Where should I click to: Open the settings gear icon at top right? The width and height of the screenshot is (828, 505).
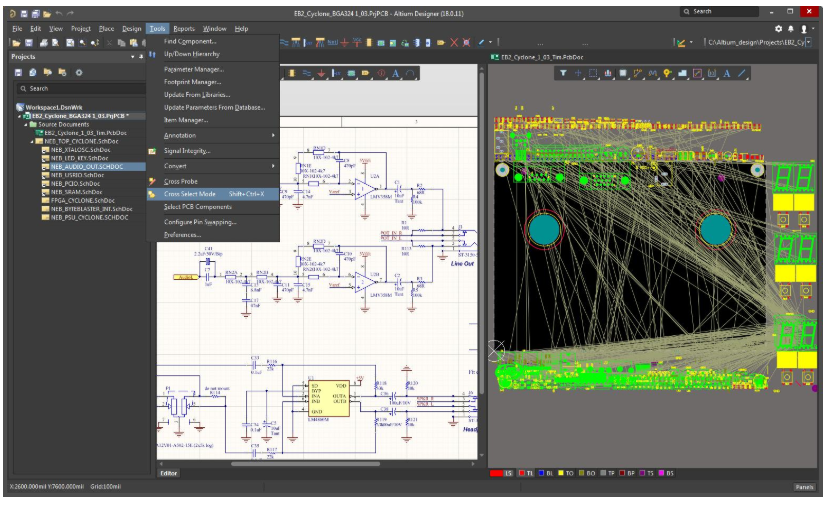[778, 28]
